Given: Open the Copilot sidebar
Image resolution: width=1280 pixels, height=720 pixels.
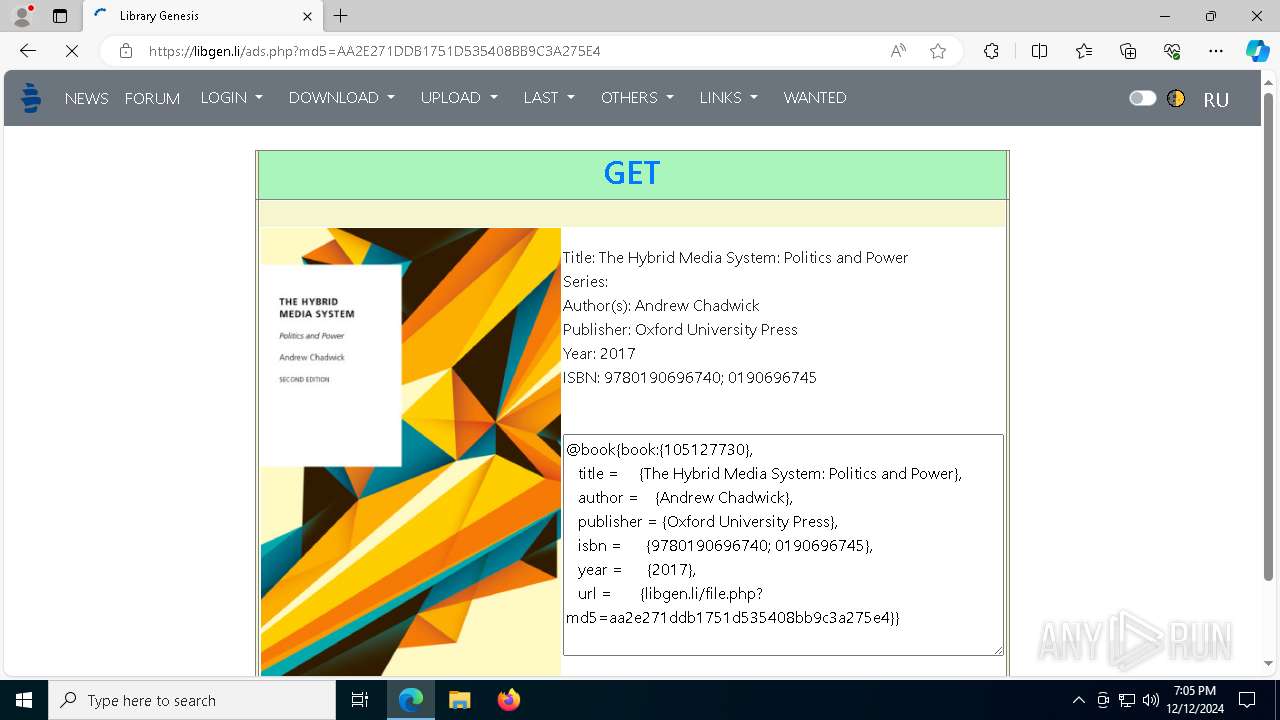Looking at the screenshot, I should (x=1257, y=51).
